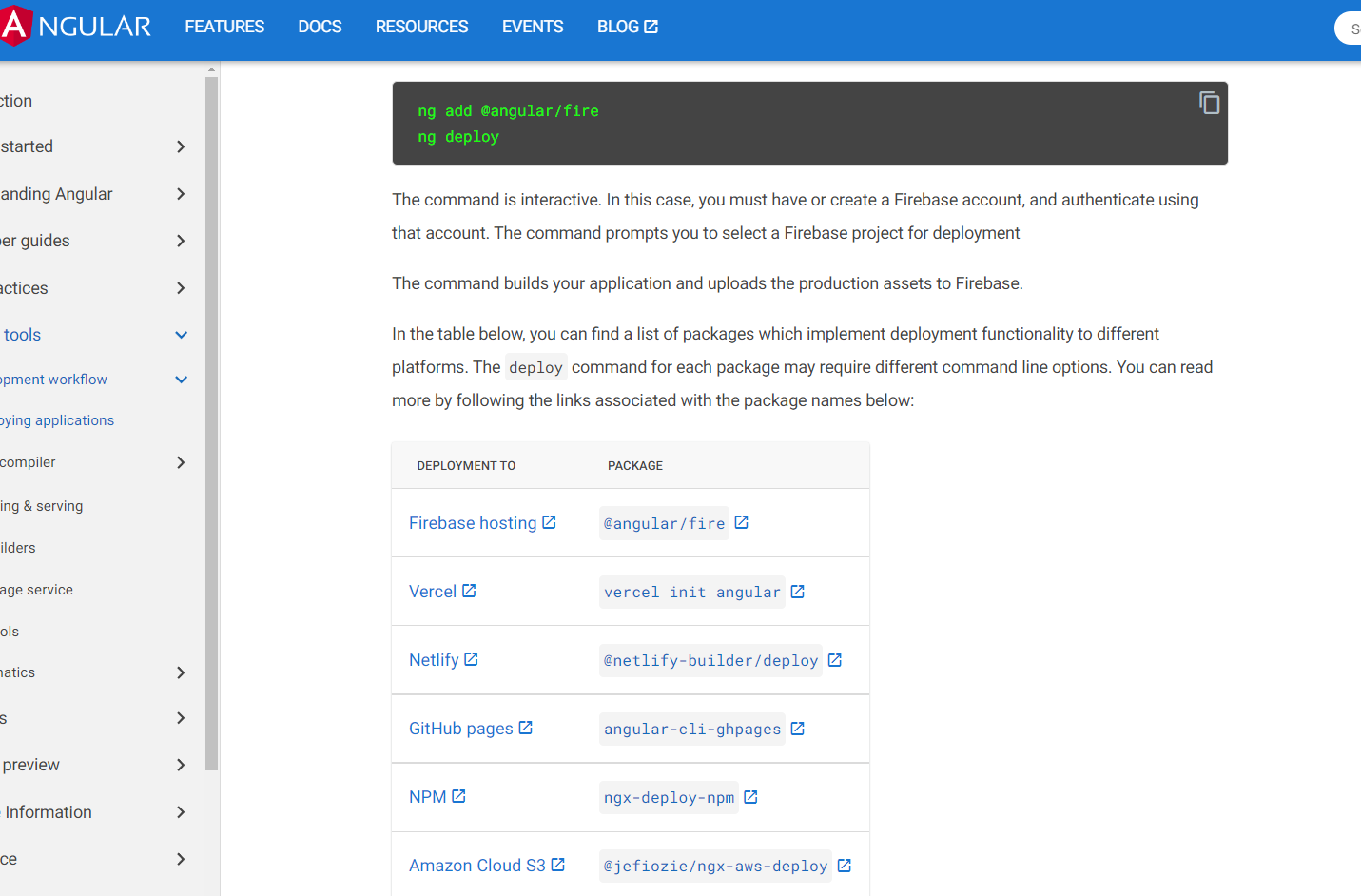Click the PACKAGE column header
The height and width of the screenshot is (896, 1361).
[x=635, y=466]
